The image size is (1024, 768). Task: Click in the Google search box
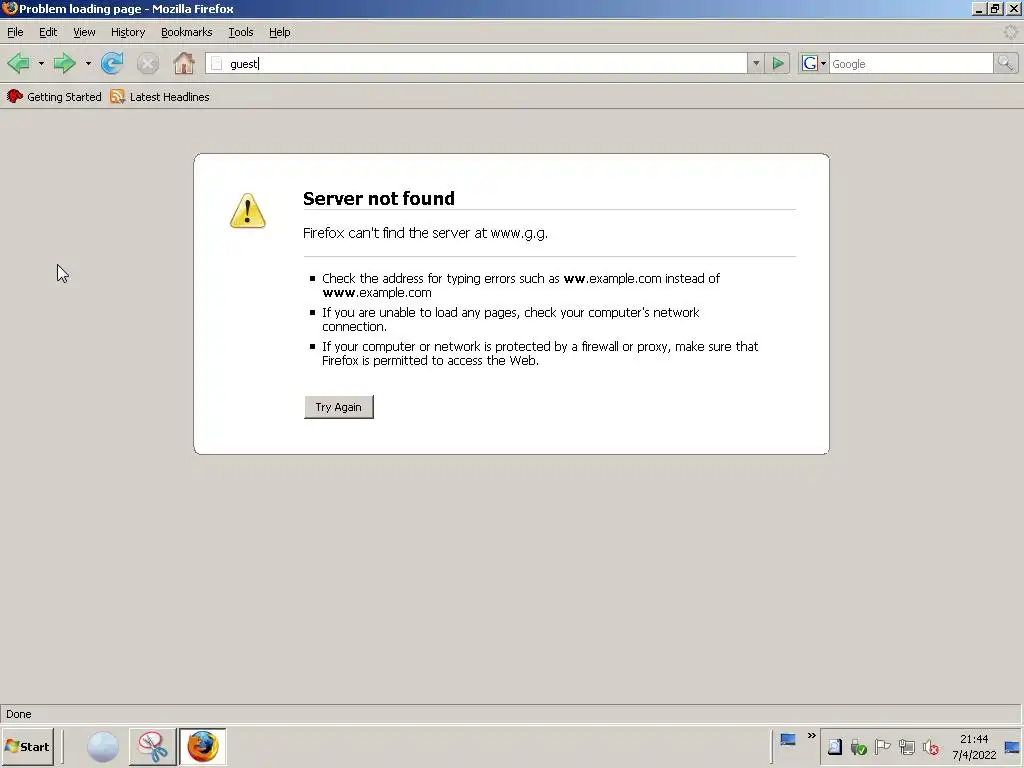pyautogui.click(x=910, y=63)
